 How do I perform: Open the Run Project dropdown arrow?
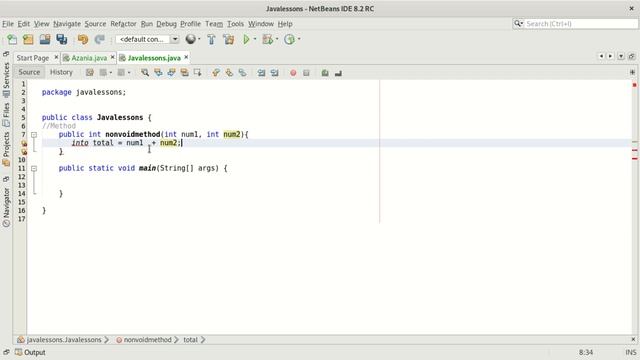coord(255,39)
